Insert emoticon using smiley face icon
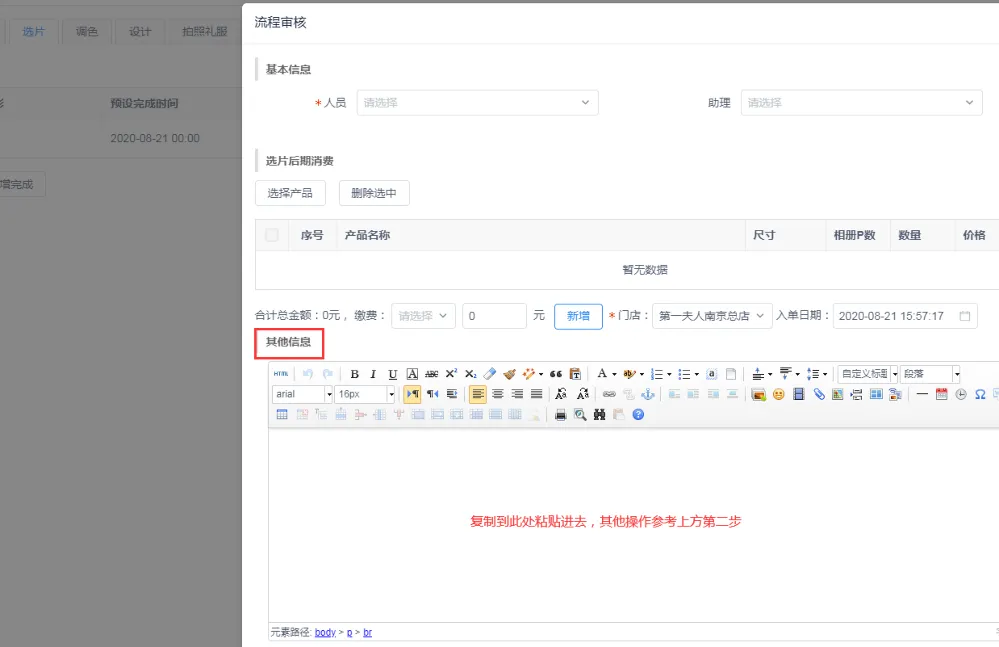Viewport: 999px width, 647px height. point(779,394)
